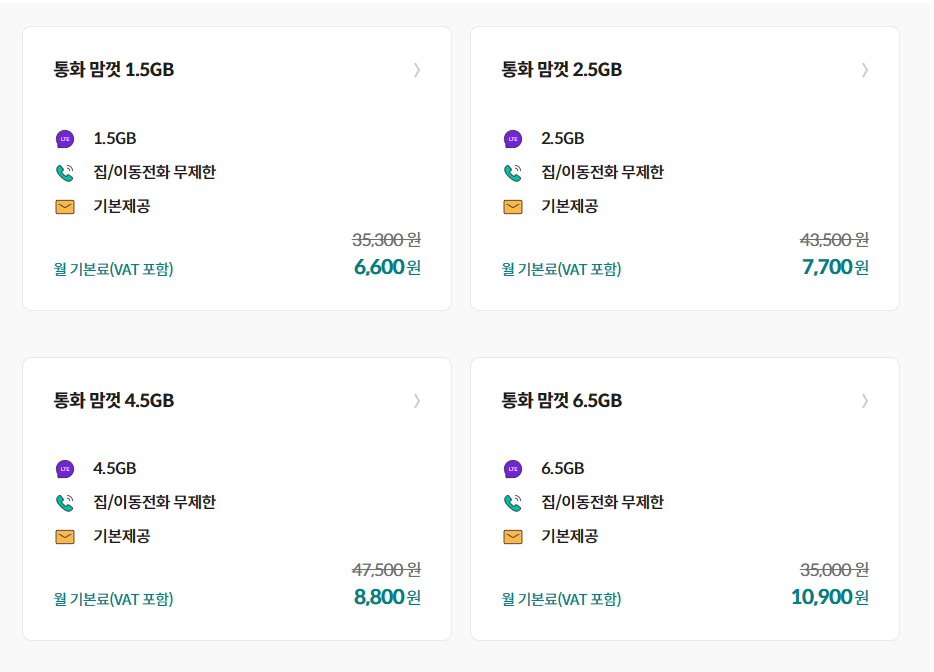Screen dimensions: 934x672
Task: Click the phone call icon in 4.5GB plan
Action: [65, 503]
